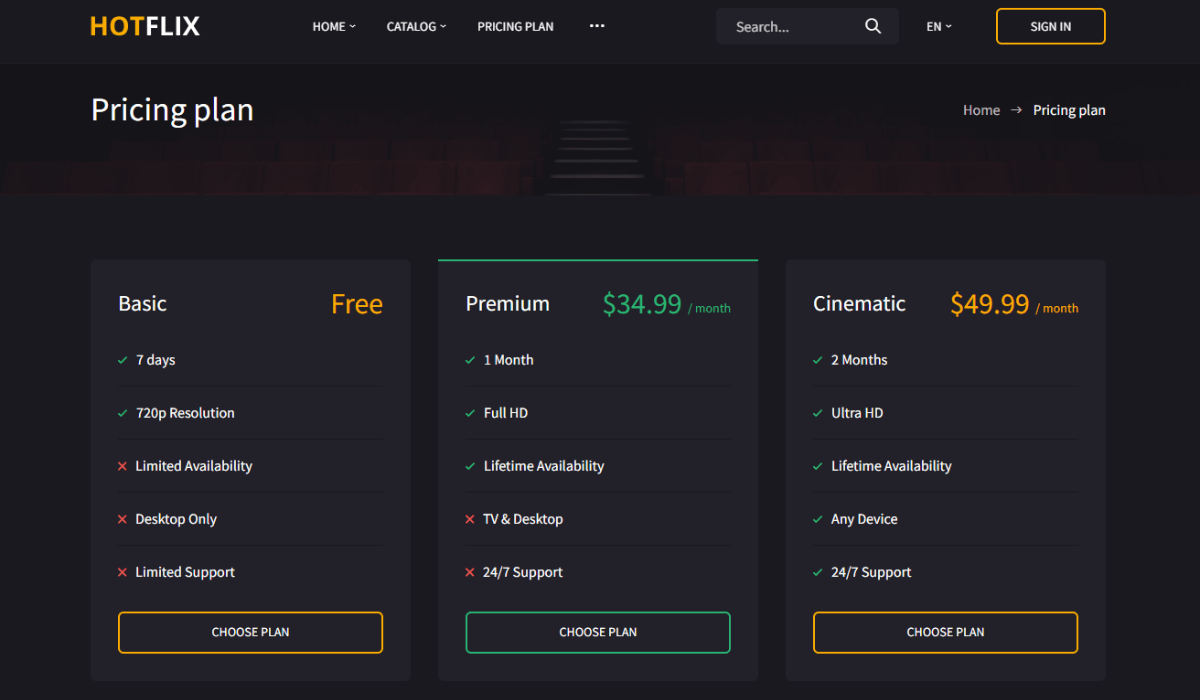The image size is (1200, 700).
Task: Focus the Search input field
Action: point(795,27)
